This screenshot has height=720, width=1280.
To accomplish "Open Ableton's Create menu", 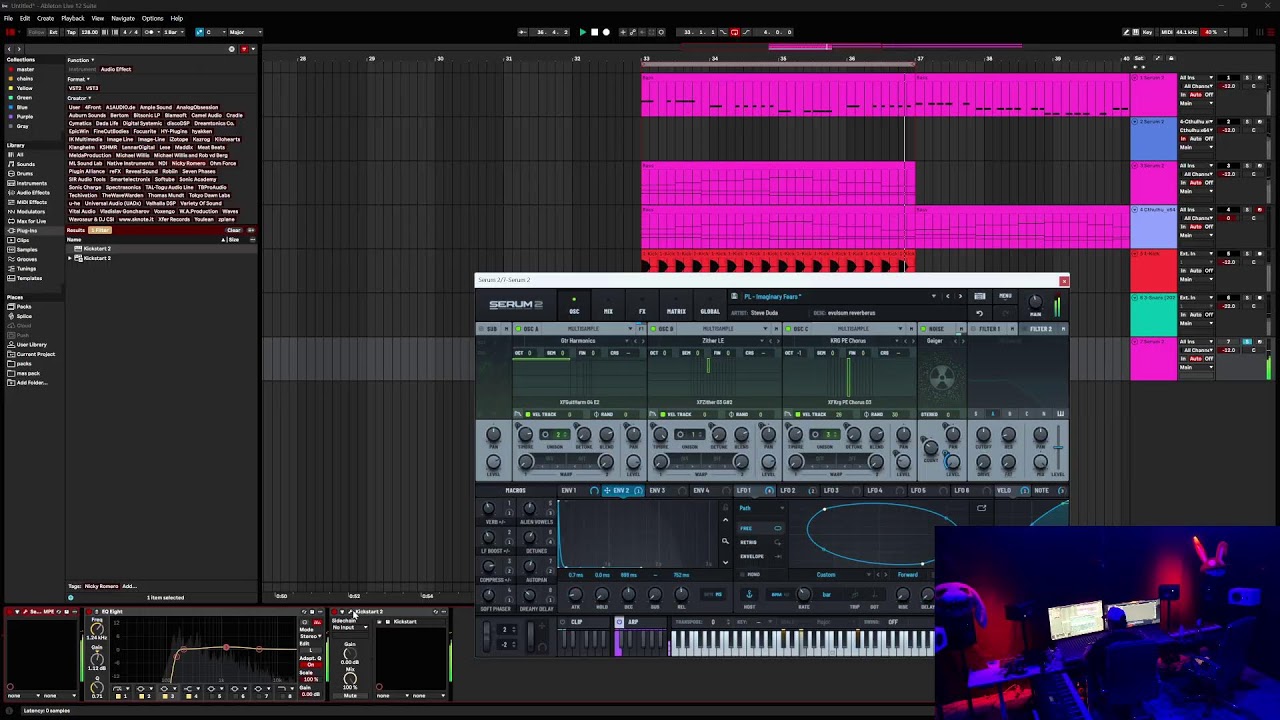I will tap(46, 18).
